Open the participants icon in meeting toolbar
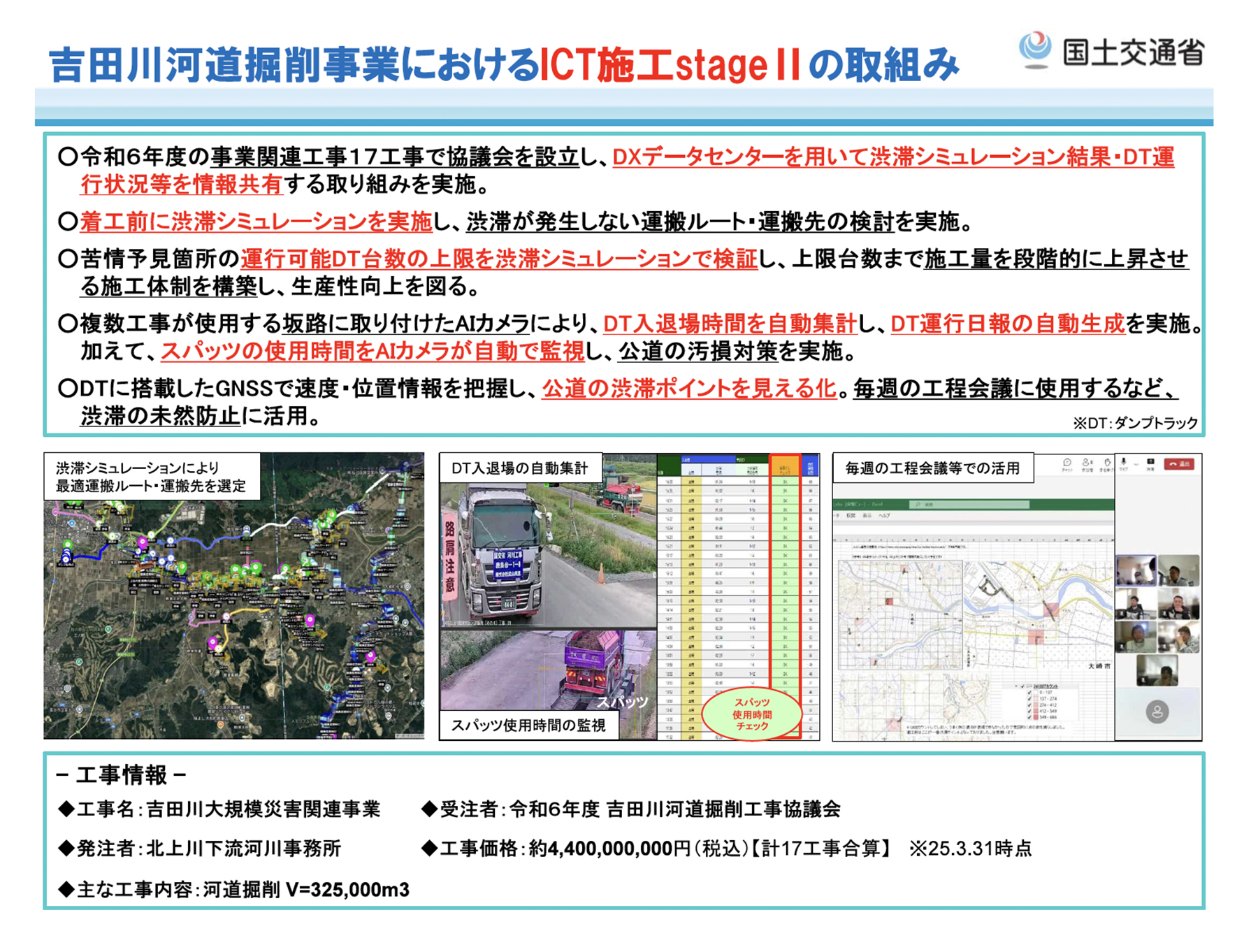Image resolution: width=1258 pixels, height=952 pixels. 1087,463
